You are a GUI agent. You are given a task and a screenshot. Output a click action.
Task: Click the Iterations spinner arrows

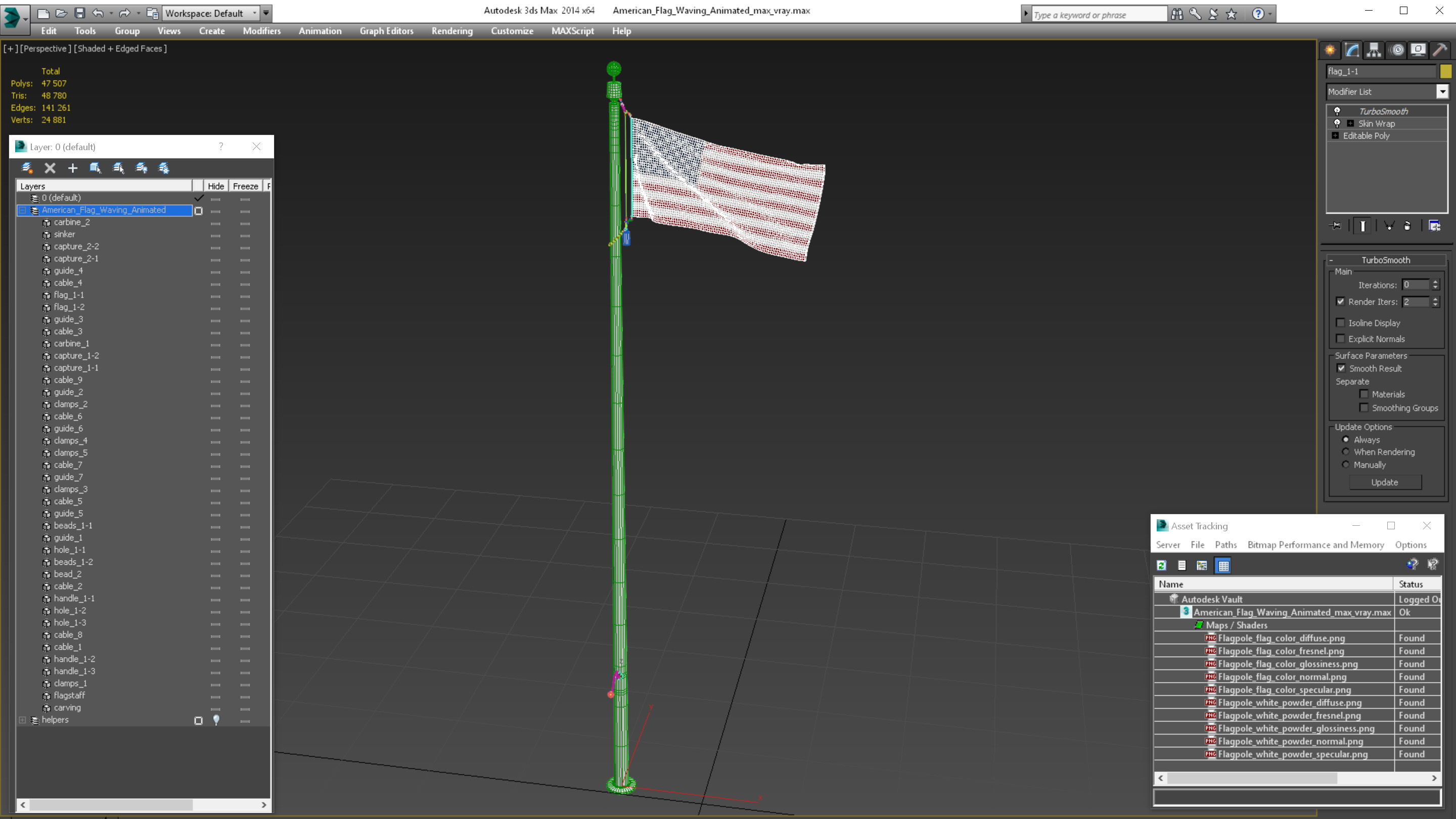click(x=1435, y=285)
